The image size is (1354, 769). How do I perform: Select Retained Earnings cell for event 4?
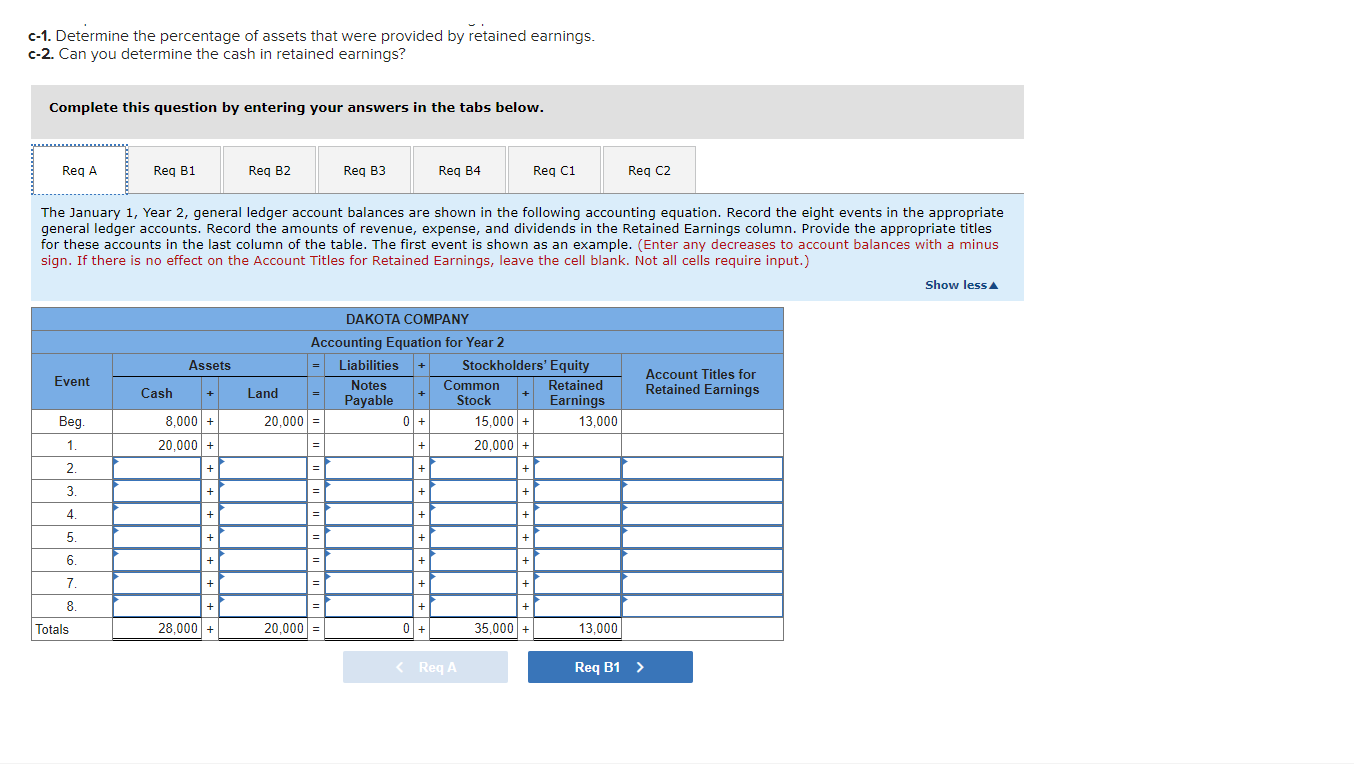click(x=577, y=514)
